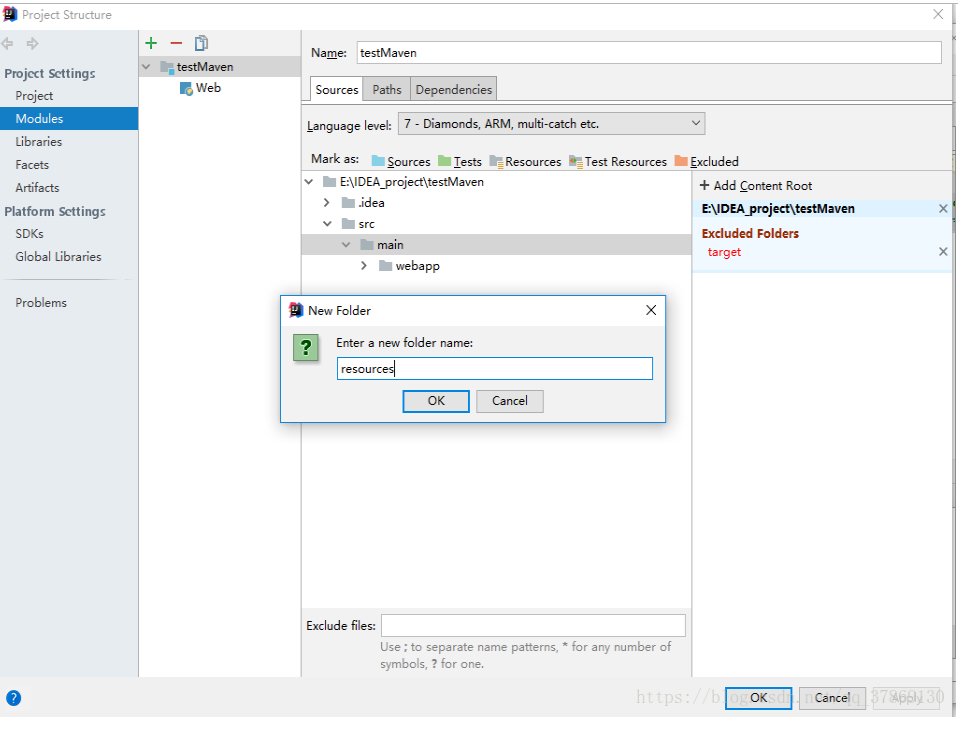Click the red minus remove module icon
The width and height of the screenshot is (958, 729).
[176, 43]
